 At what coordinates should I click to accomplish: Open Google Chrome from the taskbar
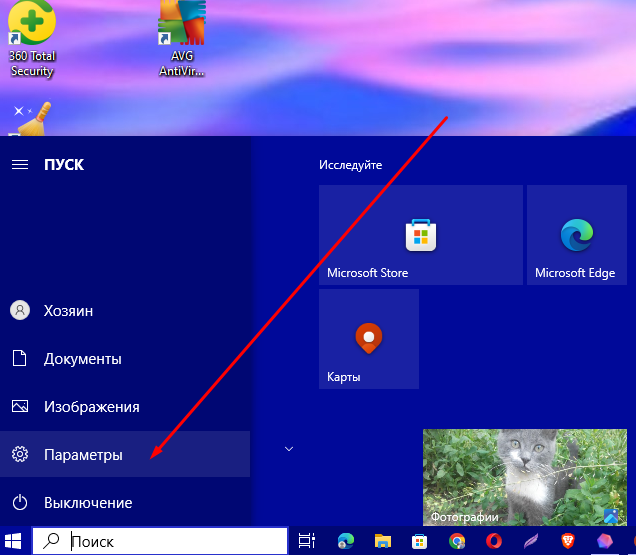coord(457,541)
